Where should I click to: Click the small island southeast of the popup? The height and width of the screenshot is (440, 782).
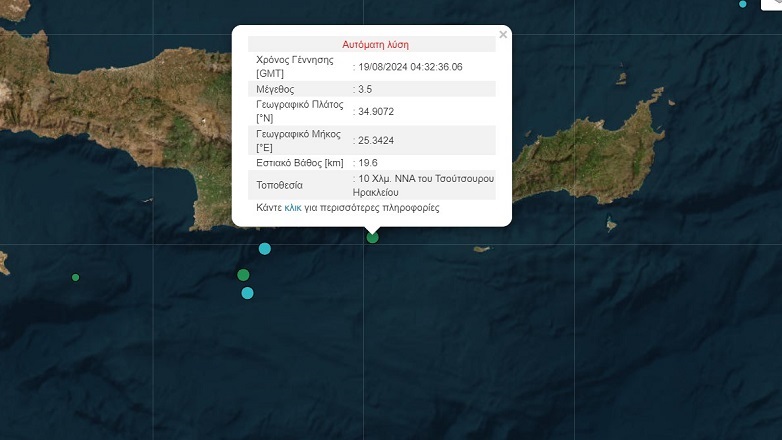click(481, 249)
